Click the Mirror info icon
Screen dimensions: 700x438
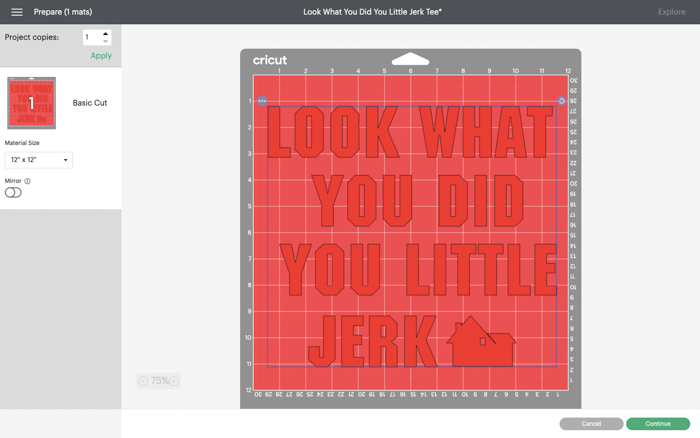point(27,181)
